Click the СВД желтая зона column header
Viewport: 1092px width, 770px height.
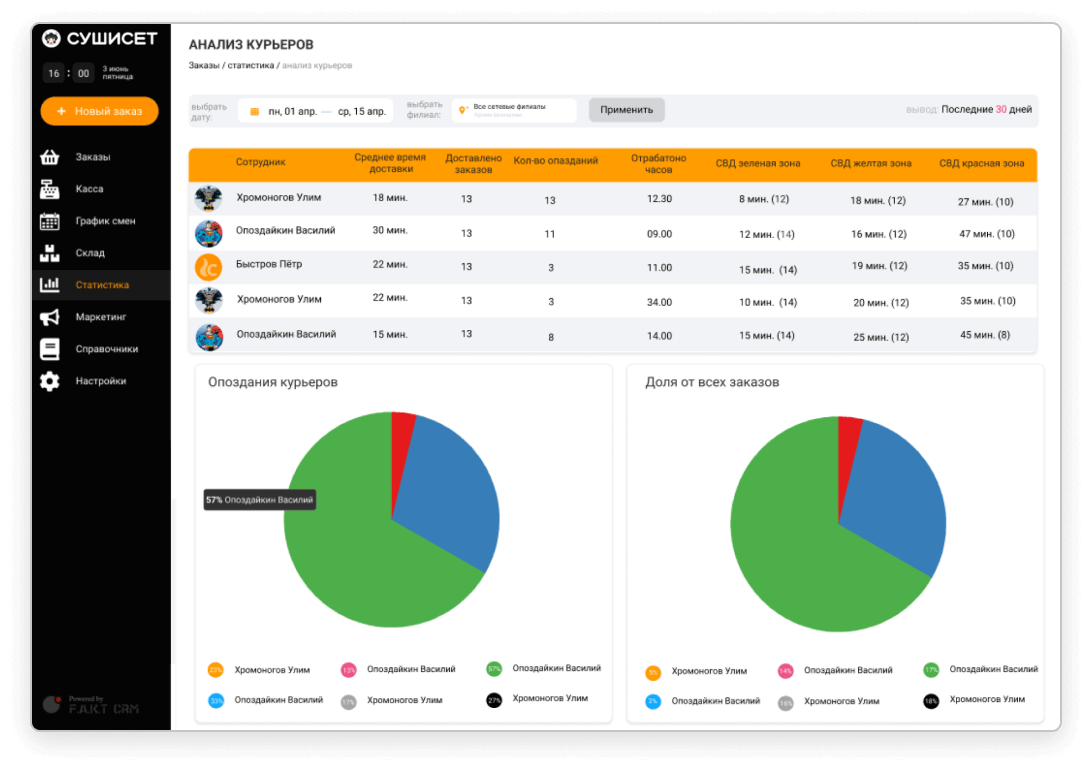coord(871,164)
